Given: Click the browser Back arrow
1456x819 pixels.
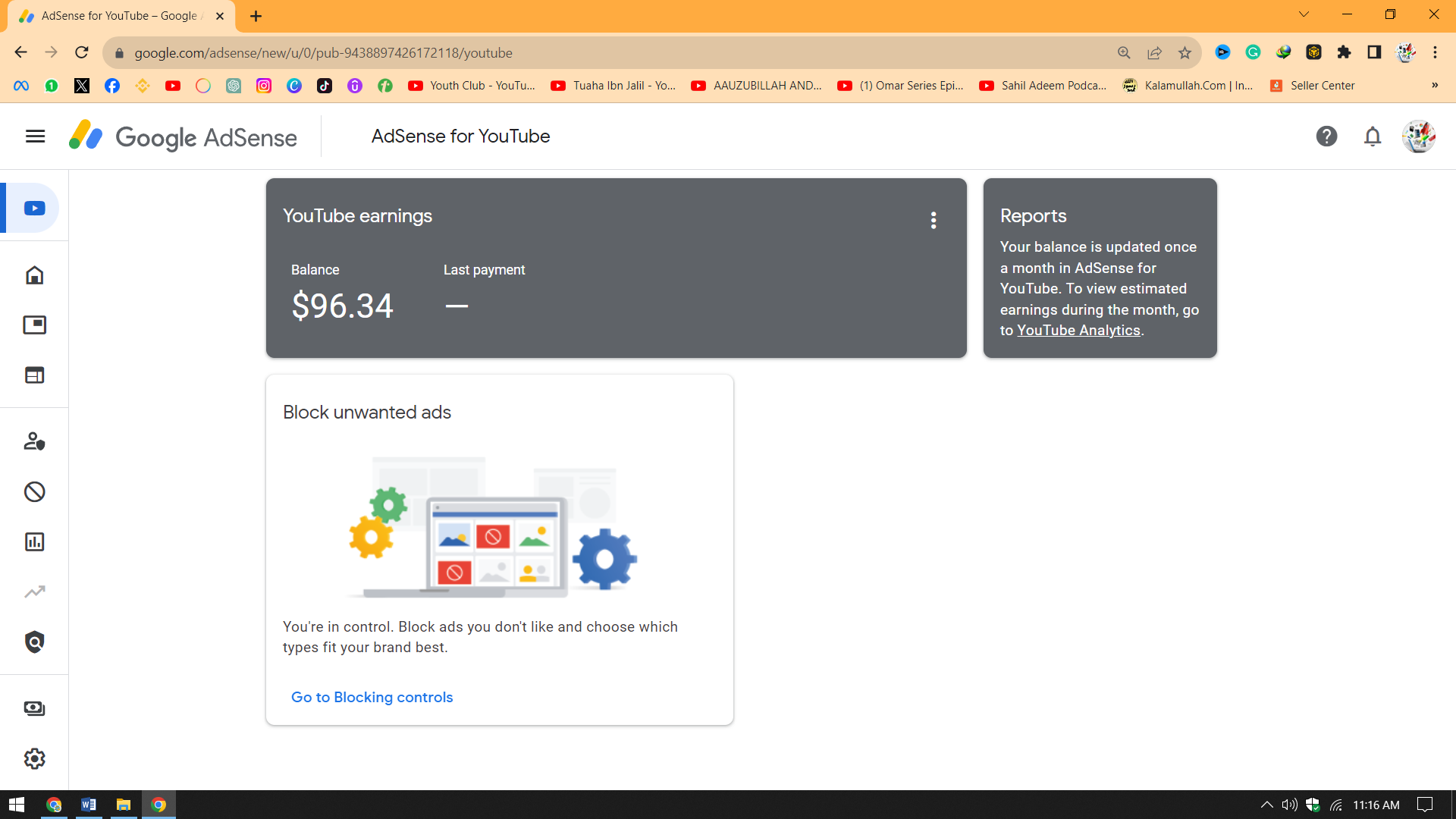Looking at the screenshot, I should point(20,52).
